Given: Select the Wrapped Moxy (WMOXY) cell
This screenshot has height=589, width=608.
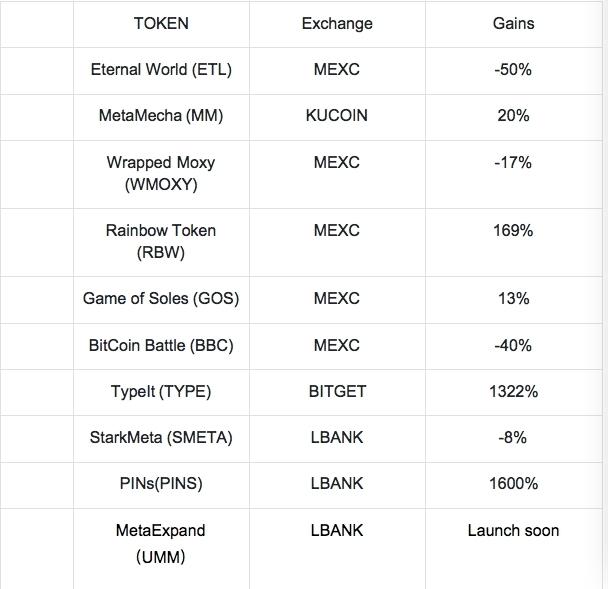Looking at the screenshot, I should (161, 173).
